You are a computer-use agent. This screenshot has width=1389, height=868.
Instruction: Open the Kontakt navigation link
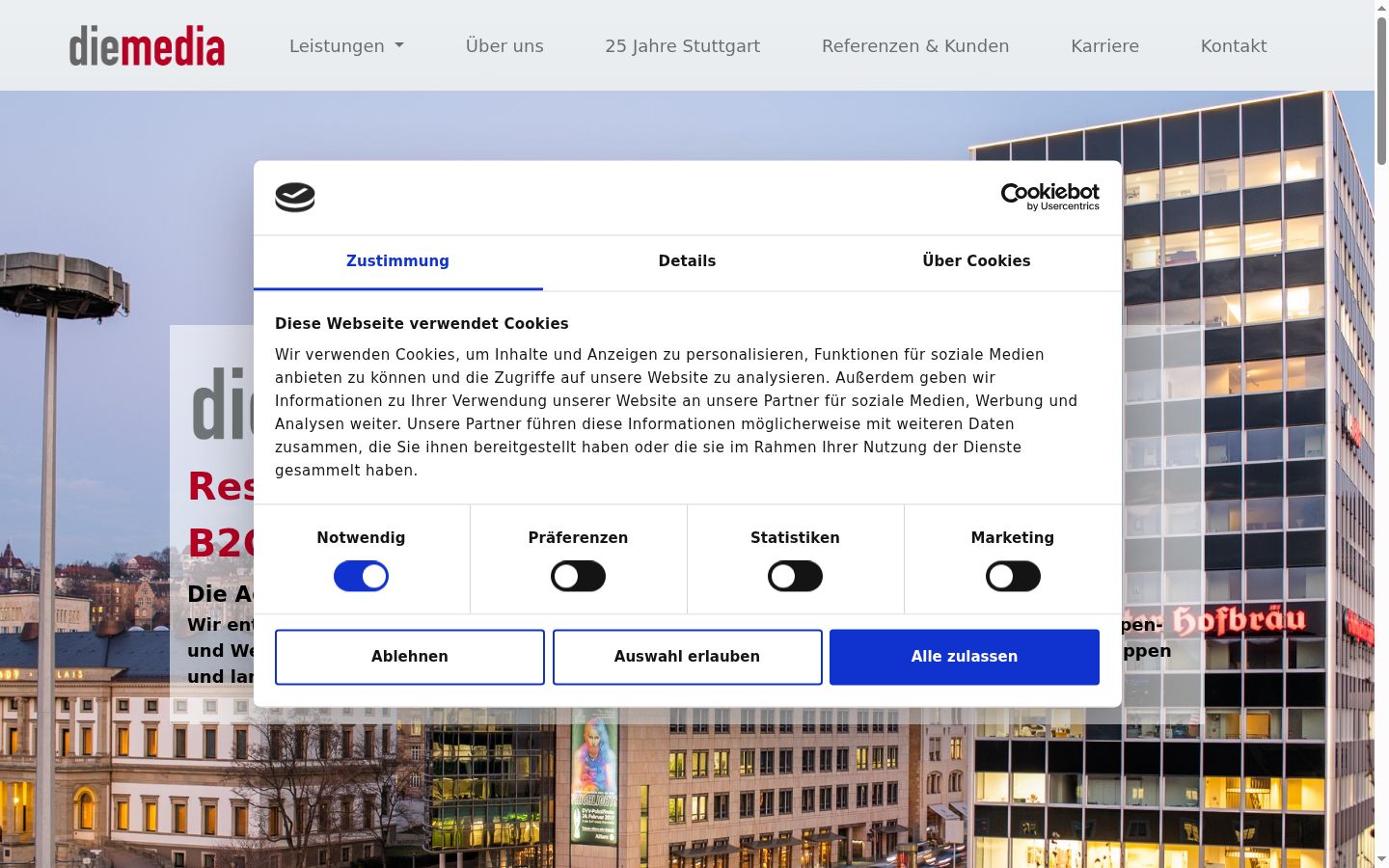pyautogui.click(x=1234, y=46)
